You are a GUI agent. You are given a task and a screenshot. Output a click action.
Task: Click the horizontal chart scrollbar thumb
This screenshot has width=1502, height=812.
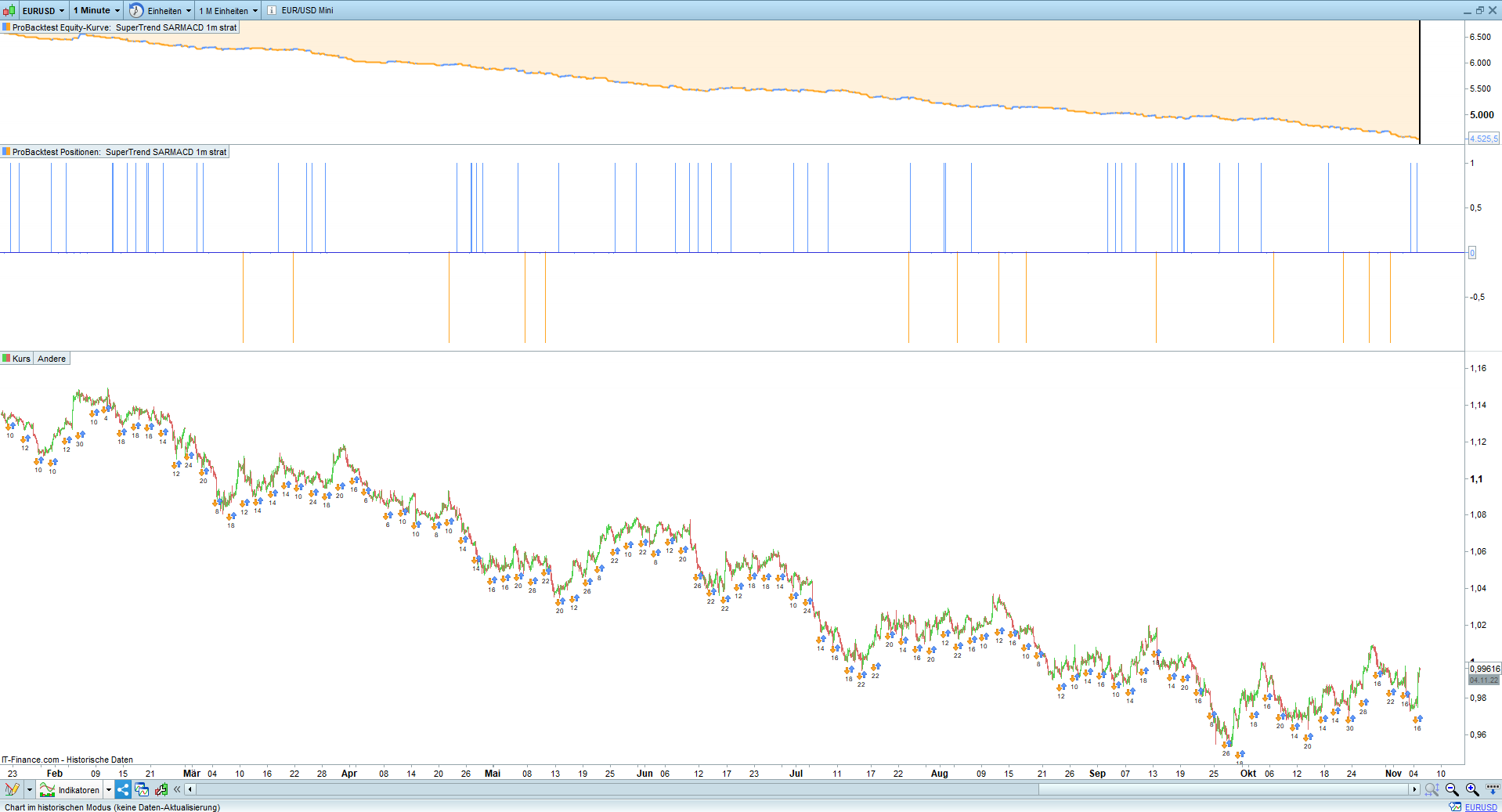[x=1223, y=789]
